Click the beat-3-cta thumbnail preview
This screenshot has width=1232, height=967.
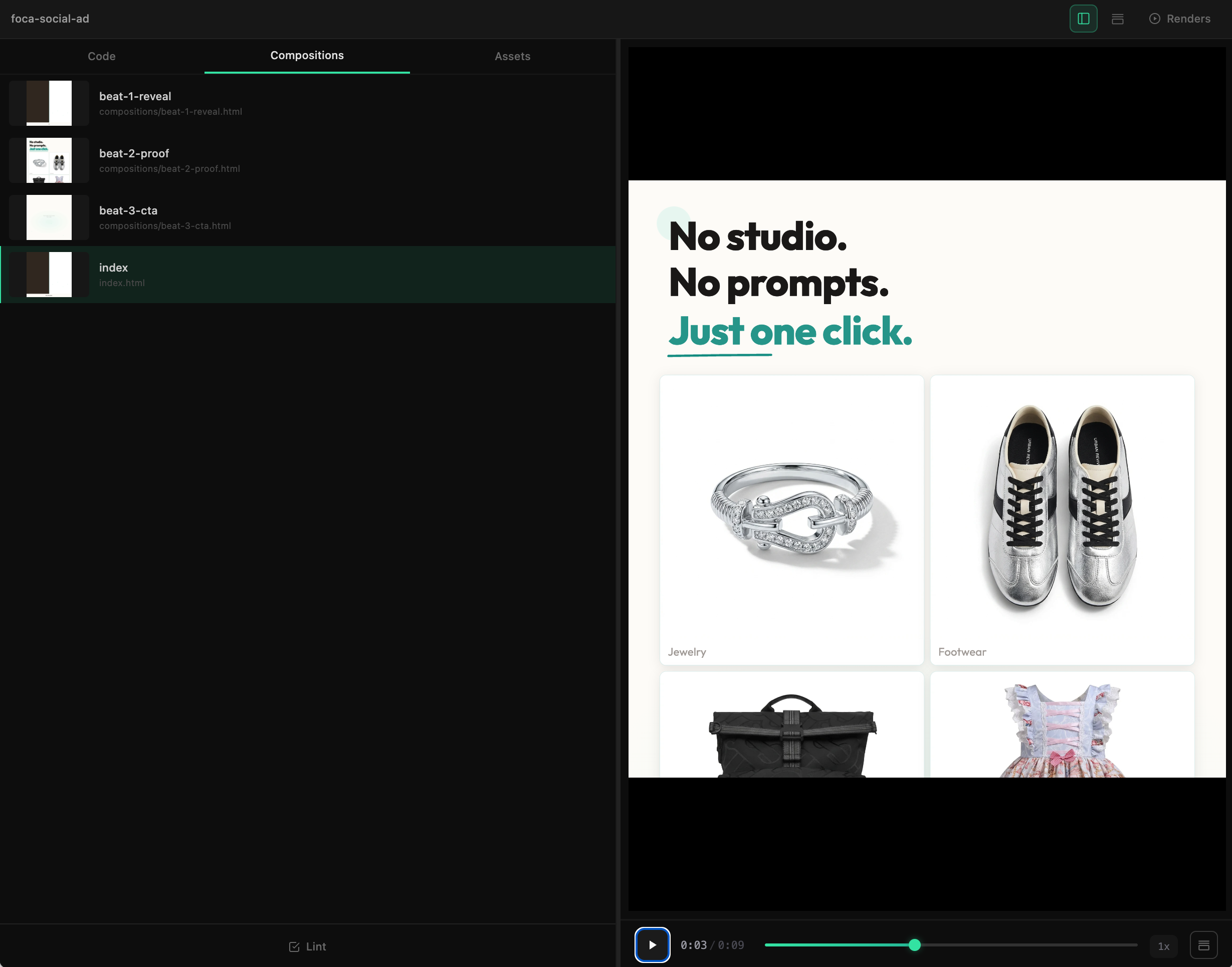pyautogui.click(x=49, y=217)
